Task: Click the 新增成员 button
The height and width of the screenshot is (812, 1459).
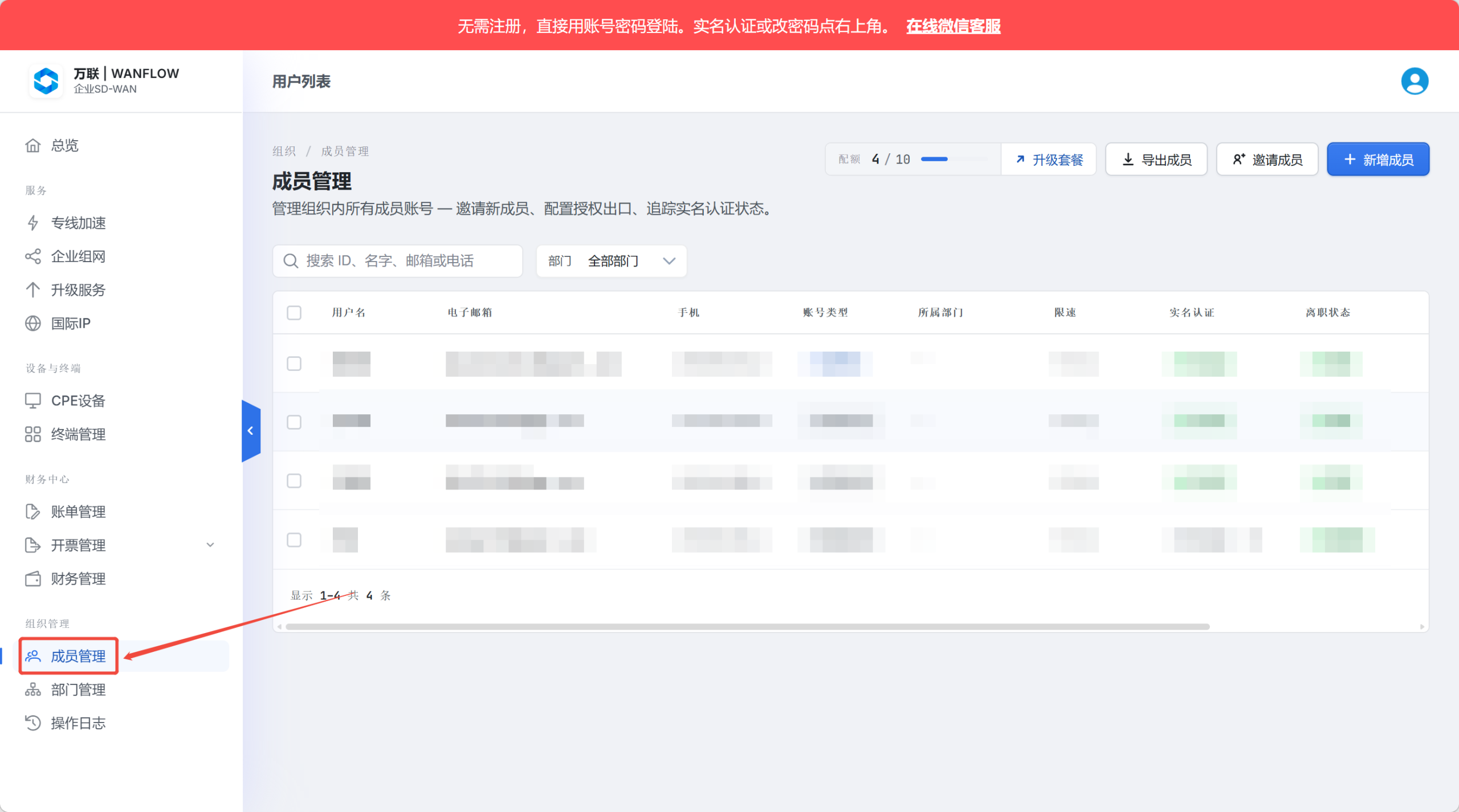Action: [1378, 160]
